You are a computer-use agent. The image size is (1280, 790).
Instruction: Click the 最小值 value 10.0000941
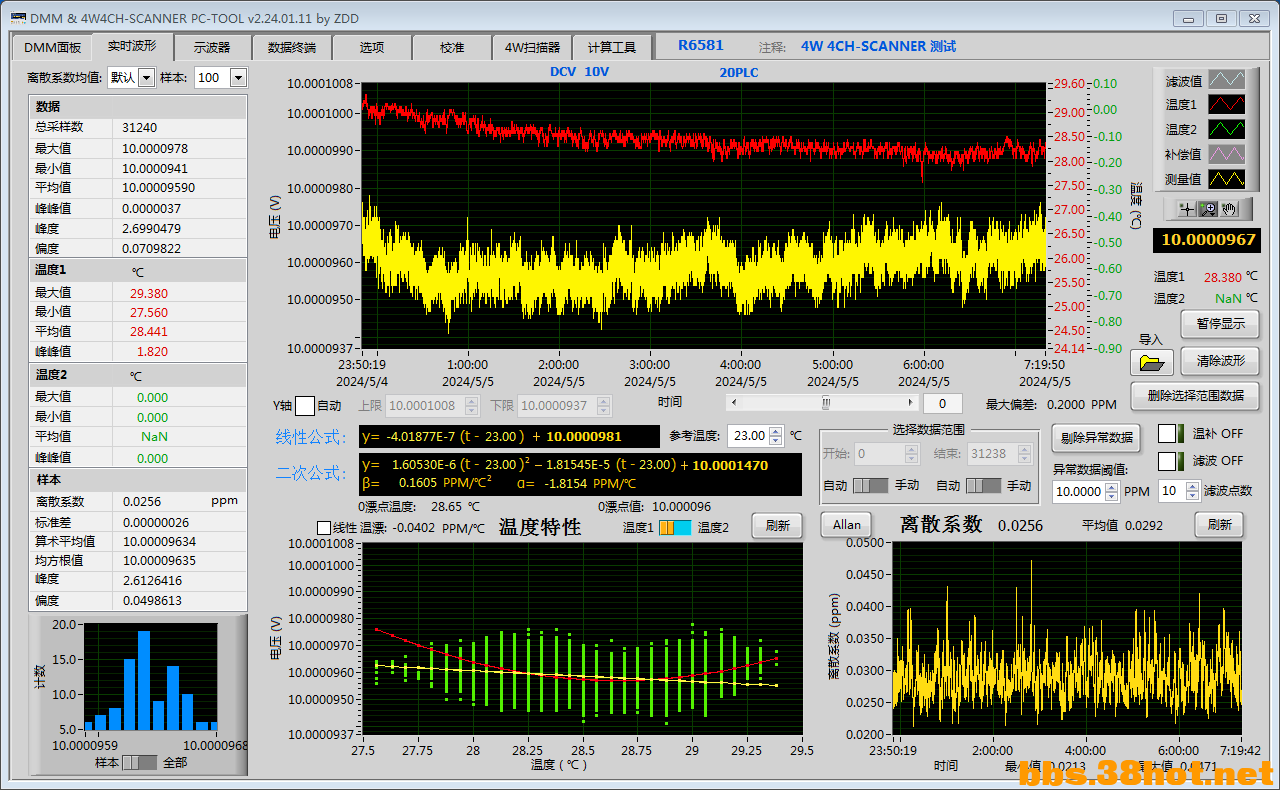155,168
